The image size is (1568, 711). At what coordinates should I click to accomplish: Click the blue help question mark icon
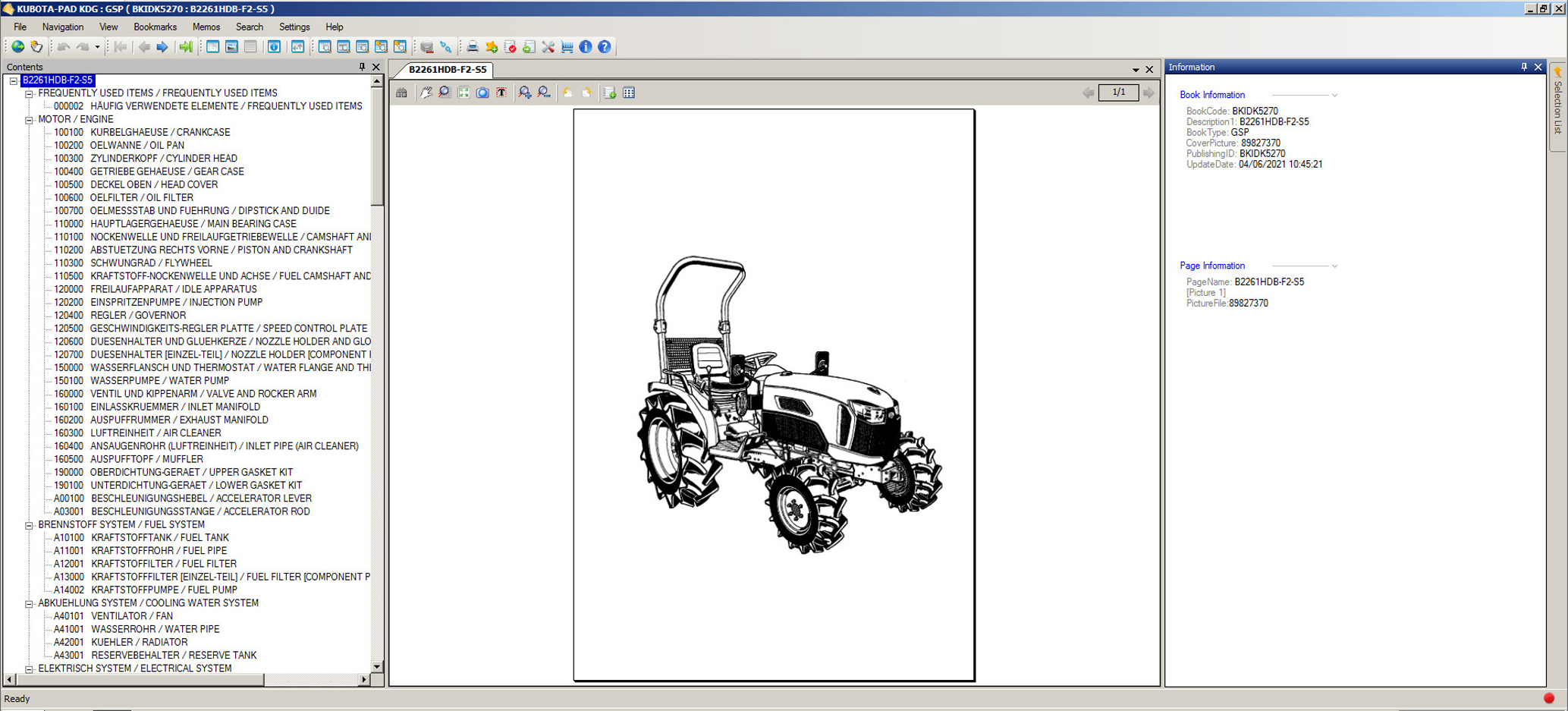pyautogui.click(x=604, y=47)
